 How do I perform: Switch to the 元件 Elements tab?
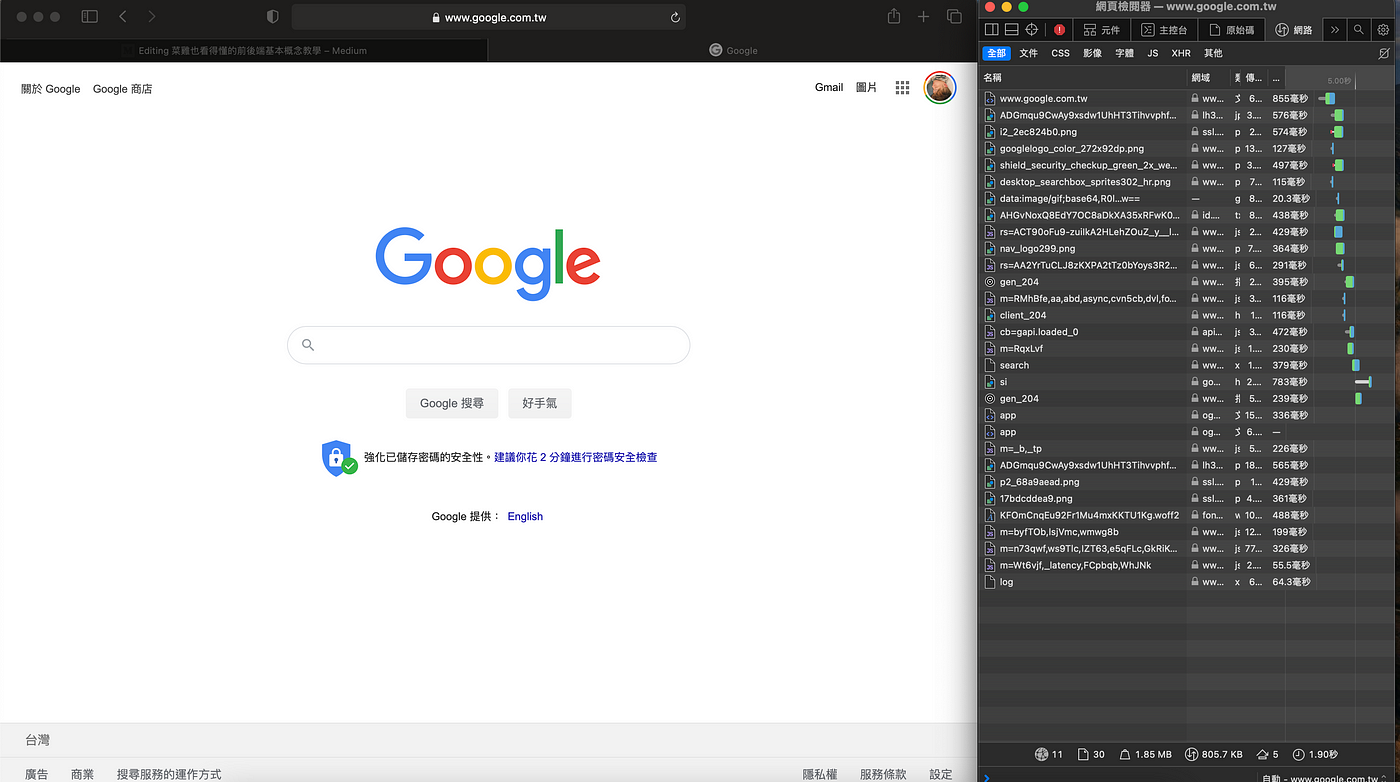1102,30
